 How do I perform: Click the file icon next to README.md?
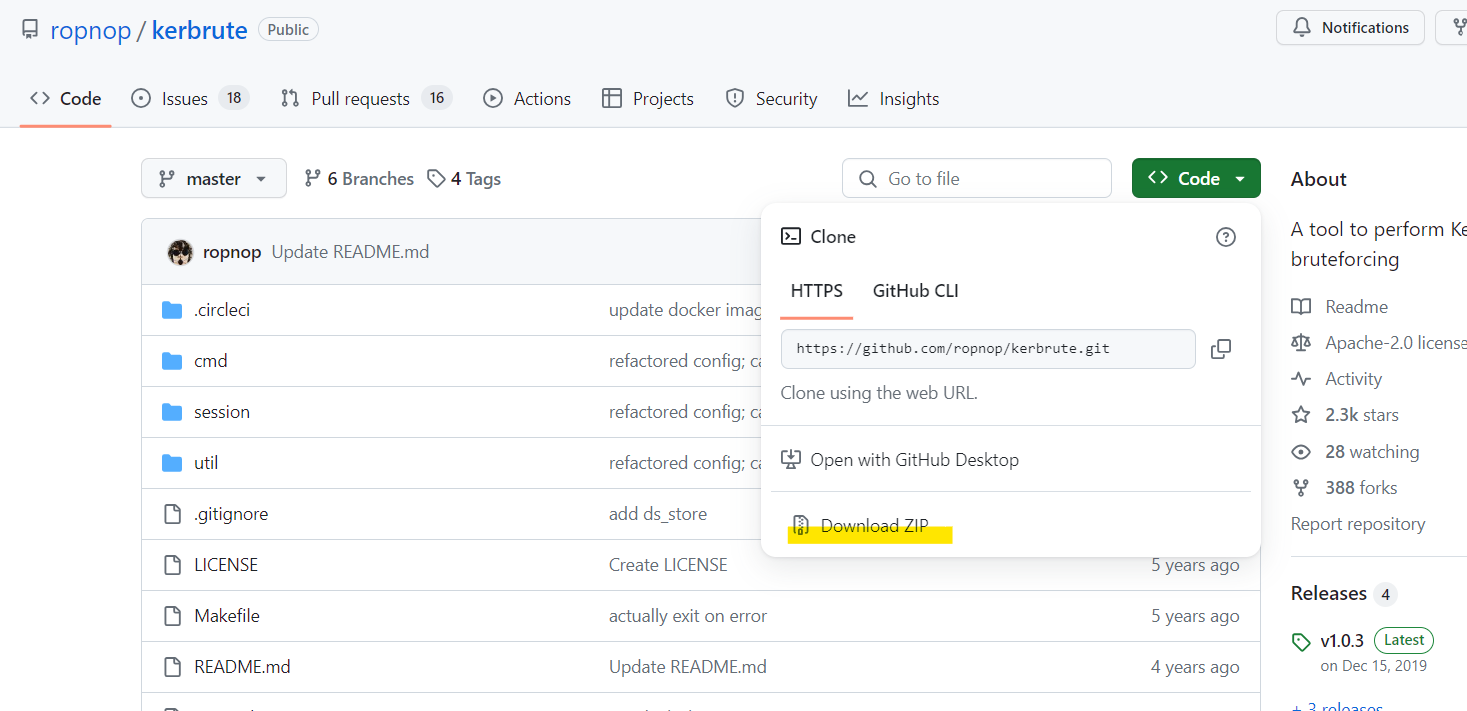point(172,667)
